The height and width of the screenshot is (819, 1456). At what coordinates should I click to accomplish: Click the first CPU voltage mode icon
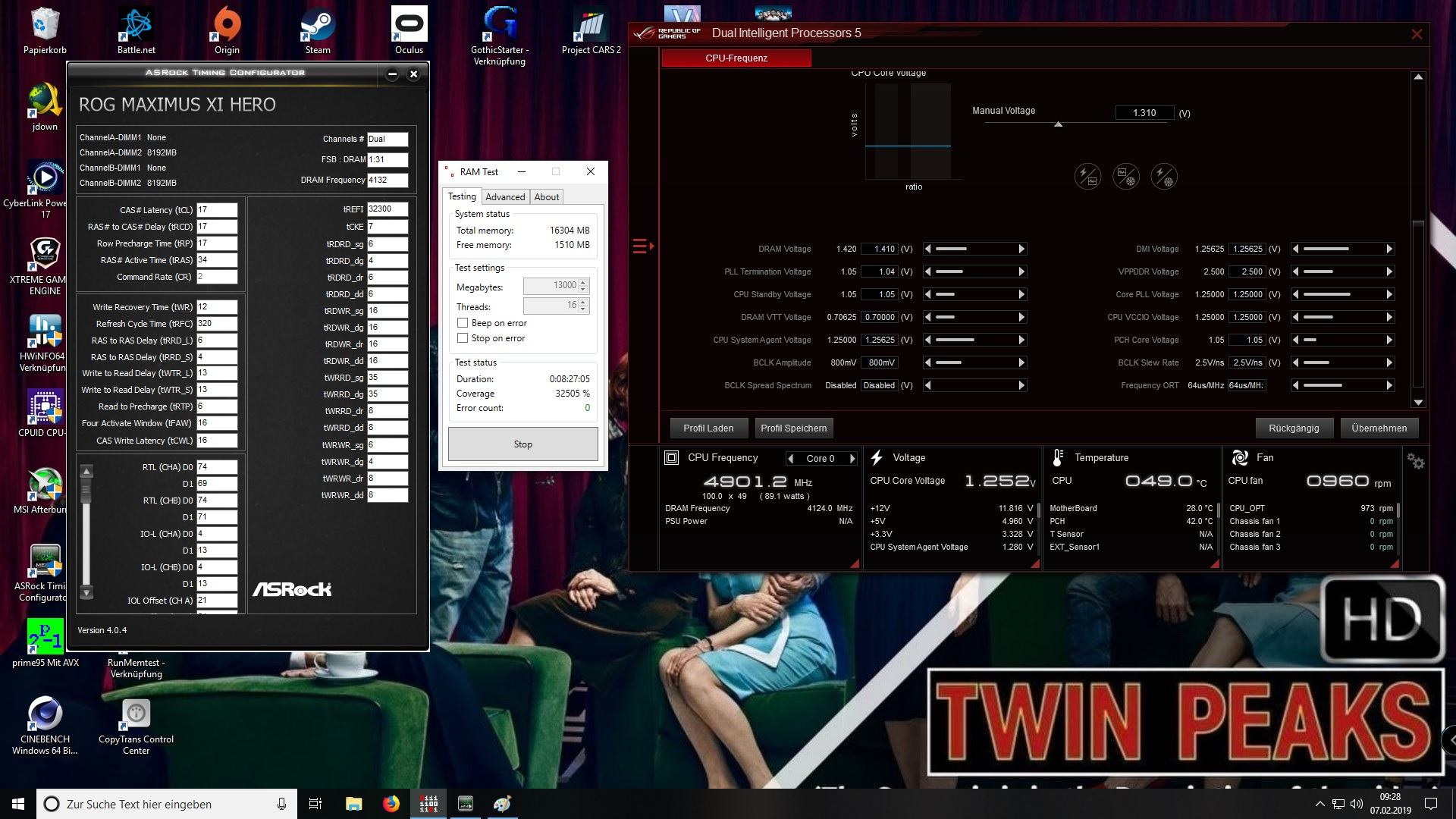click(x=1087, y=177)
